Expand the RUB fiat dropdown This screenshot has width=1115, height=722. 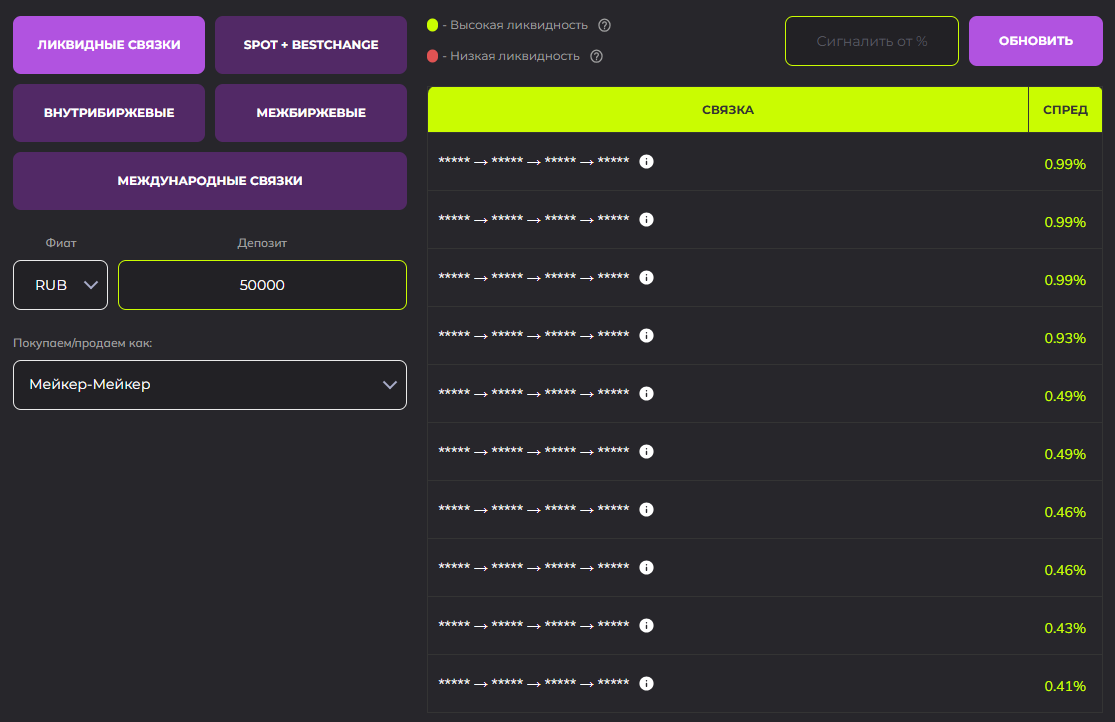60,285
